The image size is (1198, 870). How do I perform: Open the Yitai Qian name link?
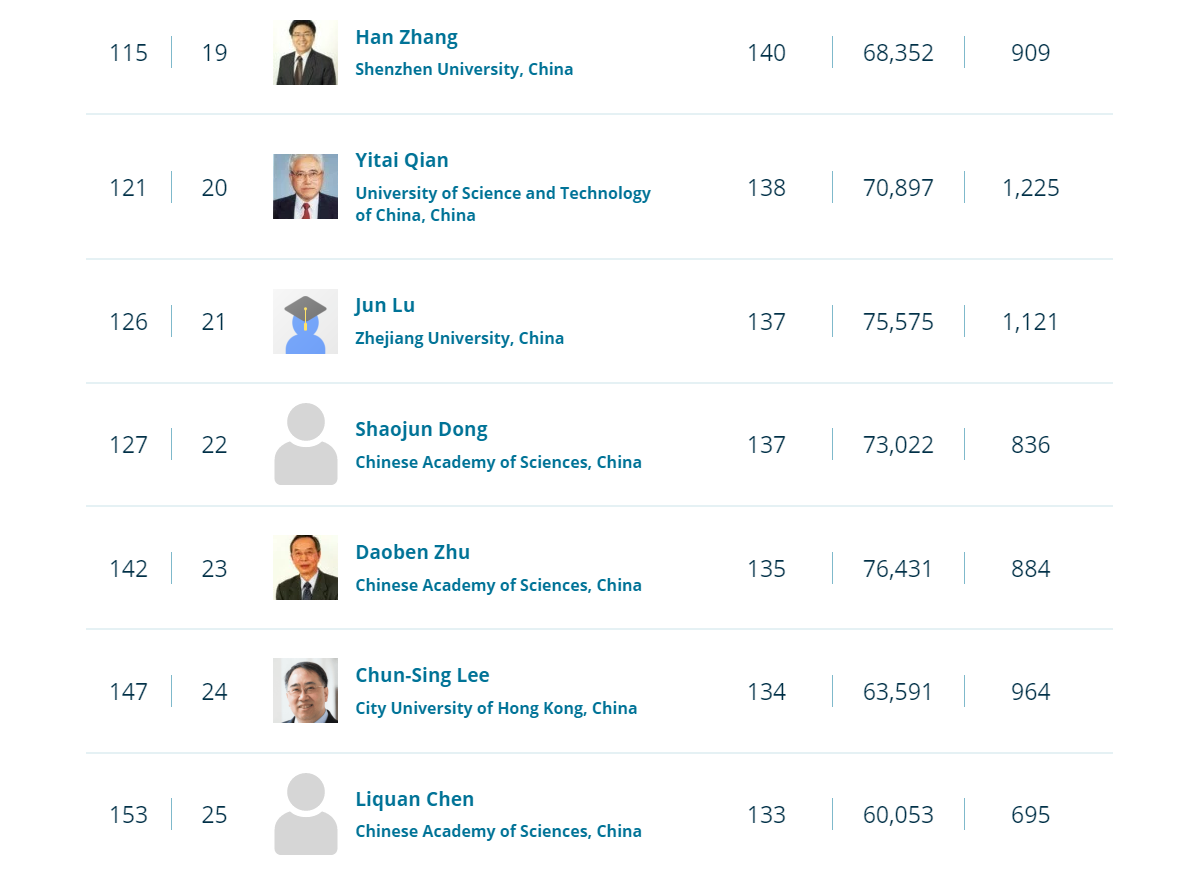[402, 160]
